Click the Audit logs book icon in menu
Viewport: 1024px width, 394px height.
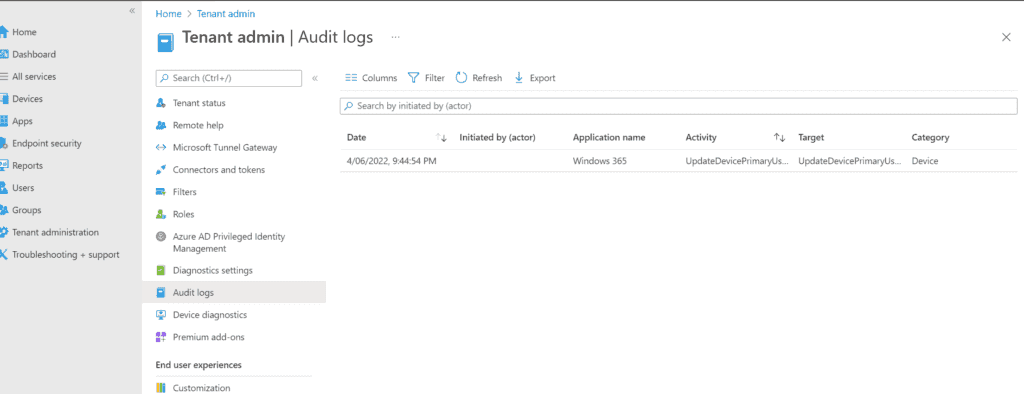pyautogui.click(x=161, y=293)
